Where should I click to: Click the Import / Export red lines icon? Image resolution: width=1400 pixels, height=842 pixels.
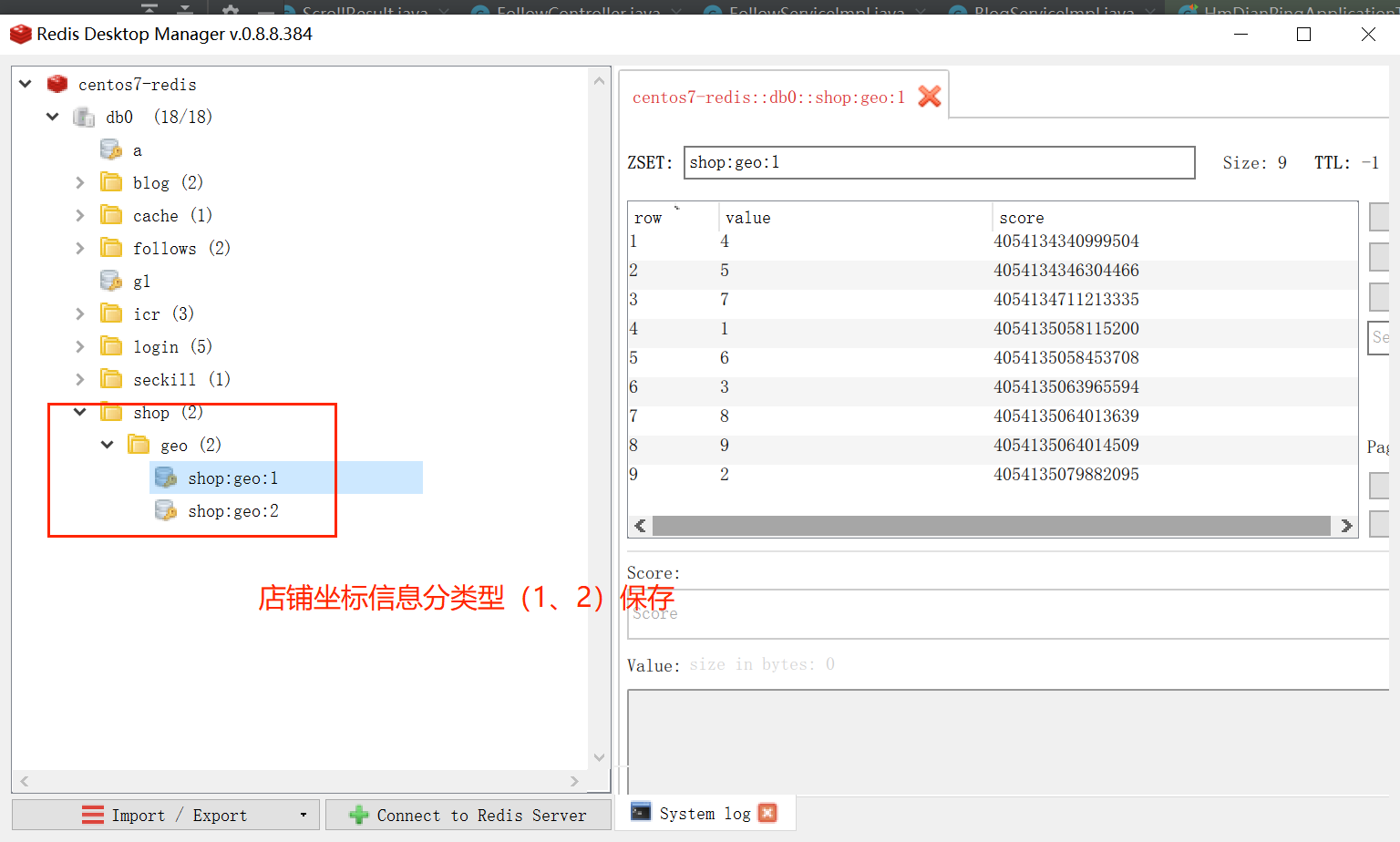click(93, 815)
